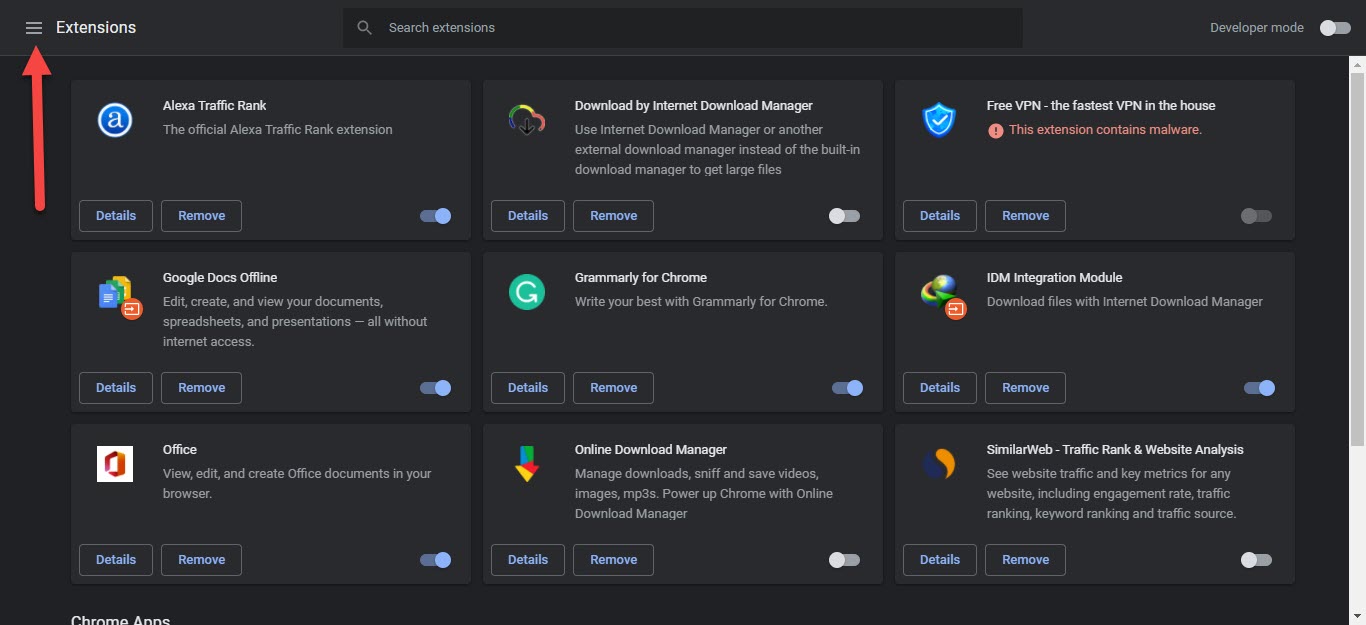Open the Extensions hamburger main menu

click(x=34, y=28)
